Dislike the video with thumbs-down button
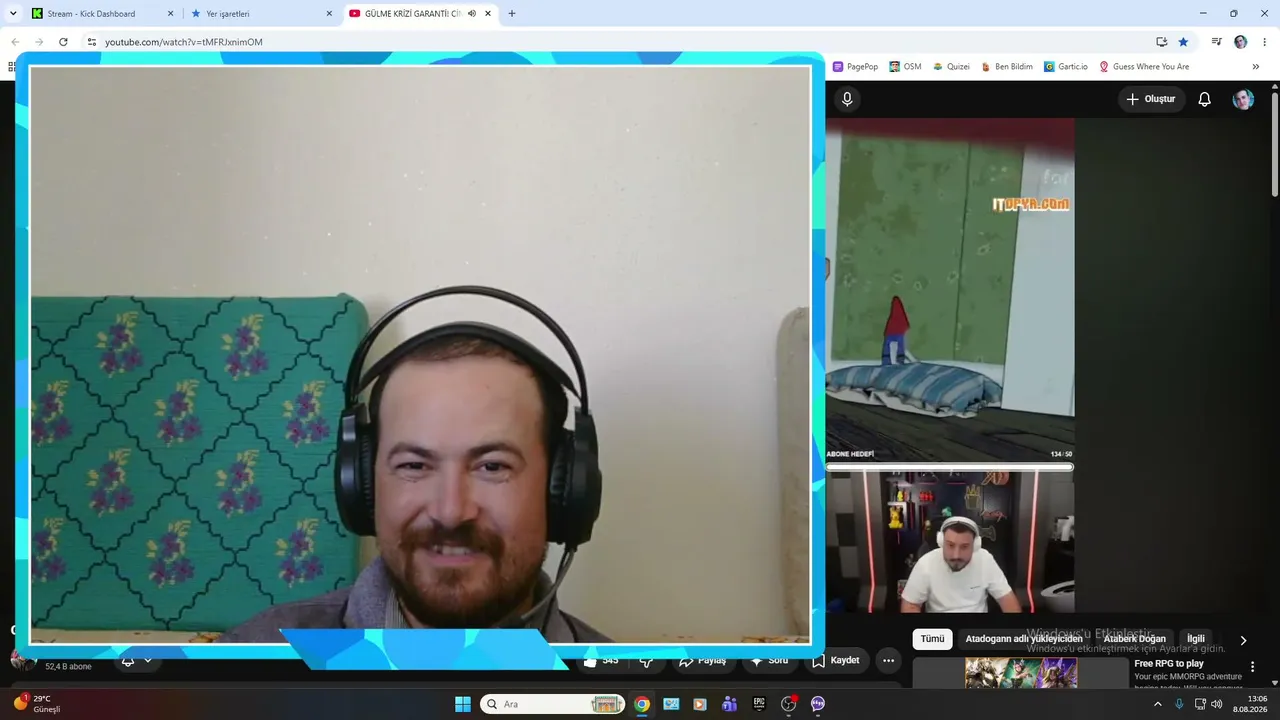The width and height of the screenshot is (1280, 720). coord(647,661)
